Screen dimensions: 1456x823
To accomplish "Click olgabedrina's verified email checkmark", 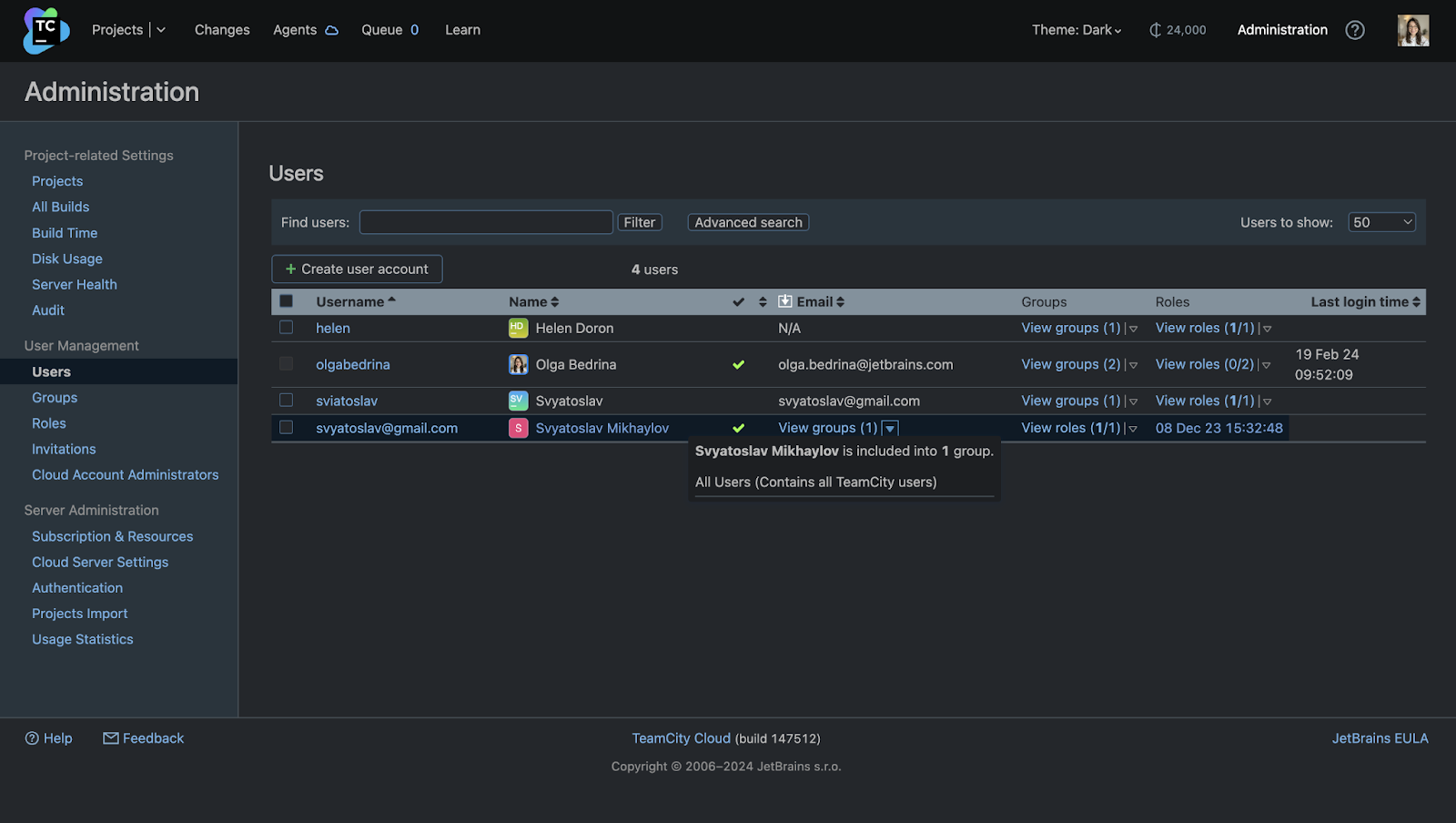I will tap(739, 365).
